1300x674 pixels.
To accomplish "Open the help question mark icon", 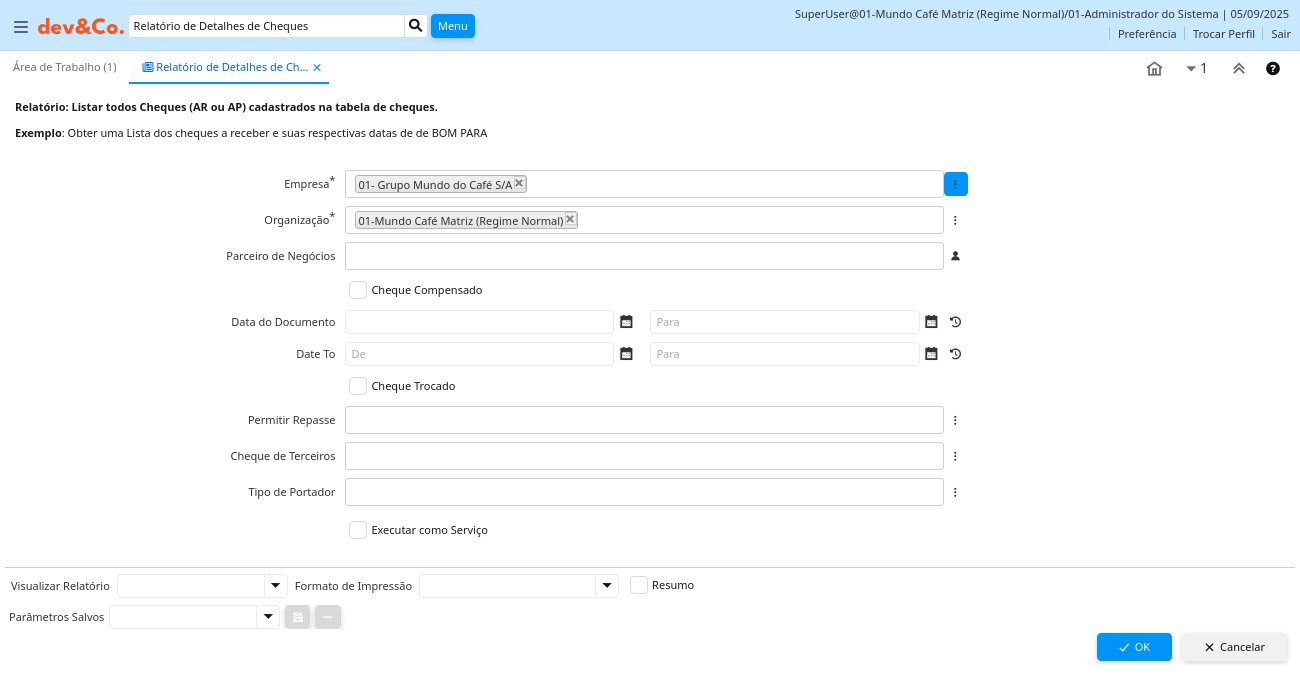I will pos(1273,68).
